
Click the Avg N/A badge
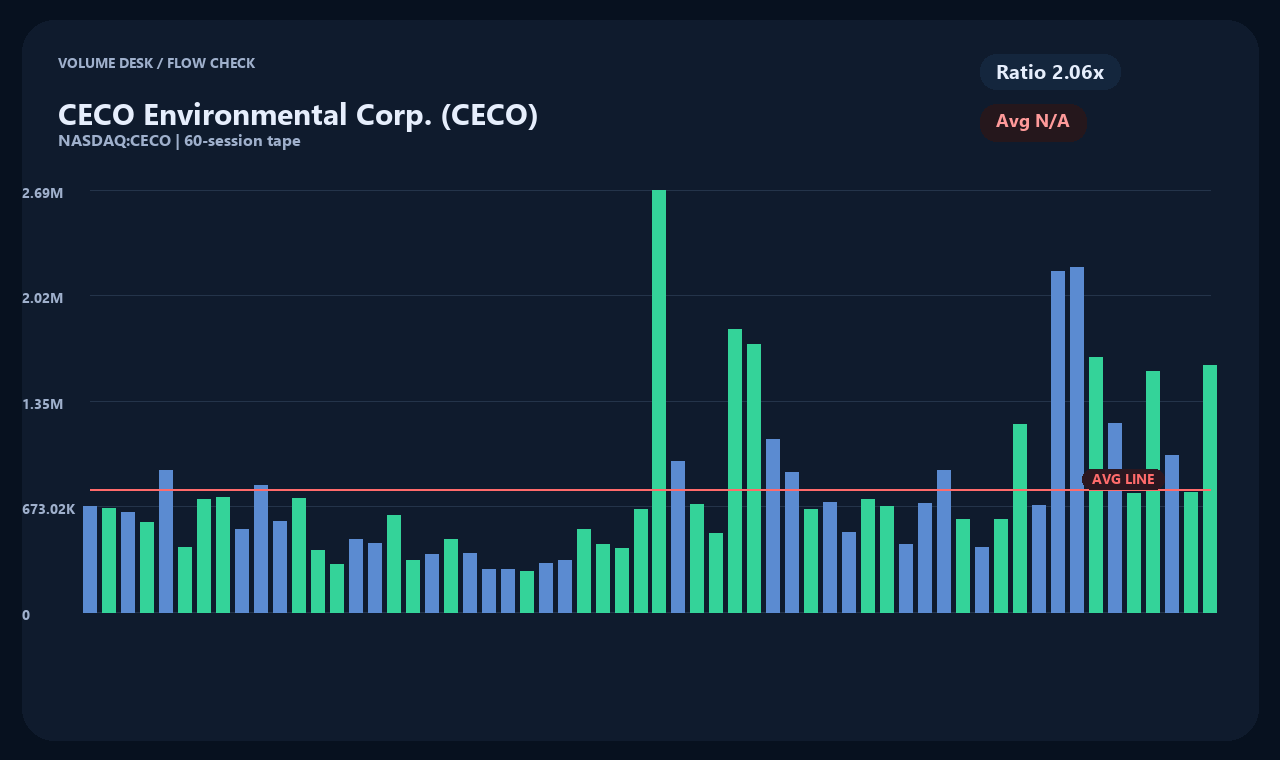[1033, 122]
